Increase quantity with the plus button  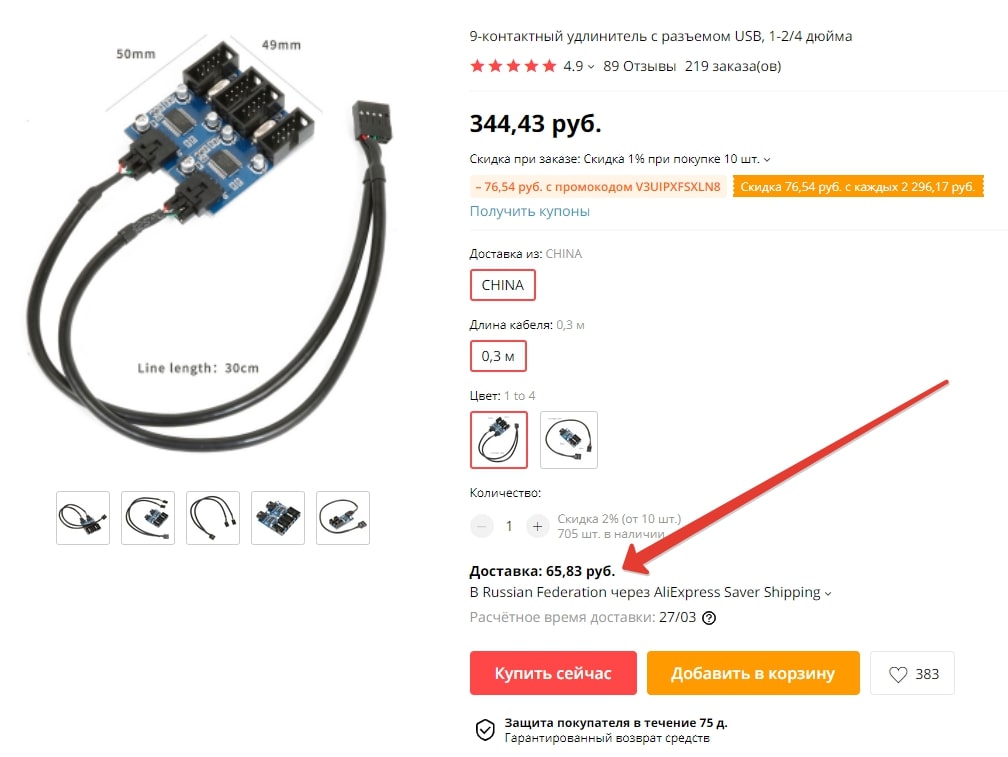(537, 526)
